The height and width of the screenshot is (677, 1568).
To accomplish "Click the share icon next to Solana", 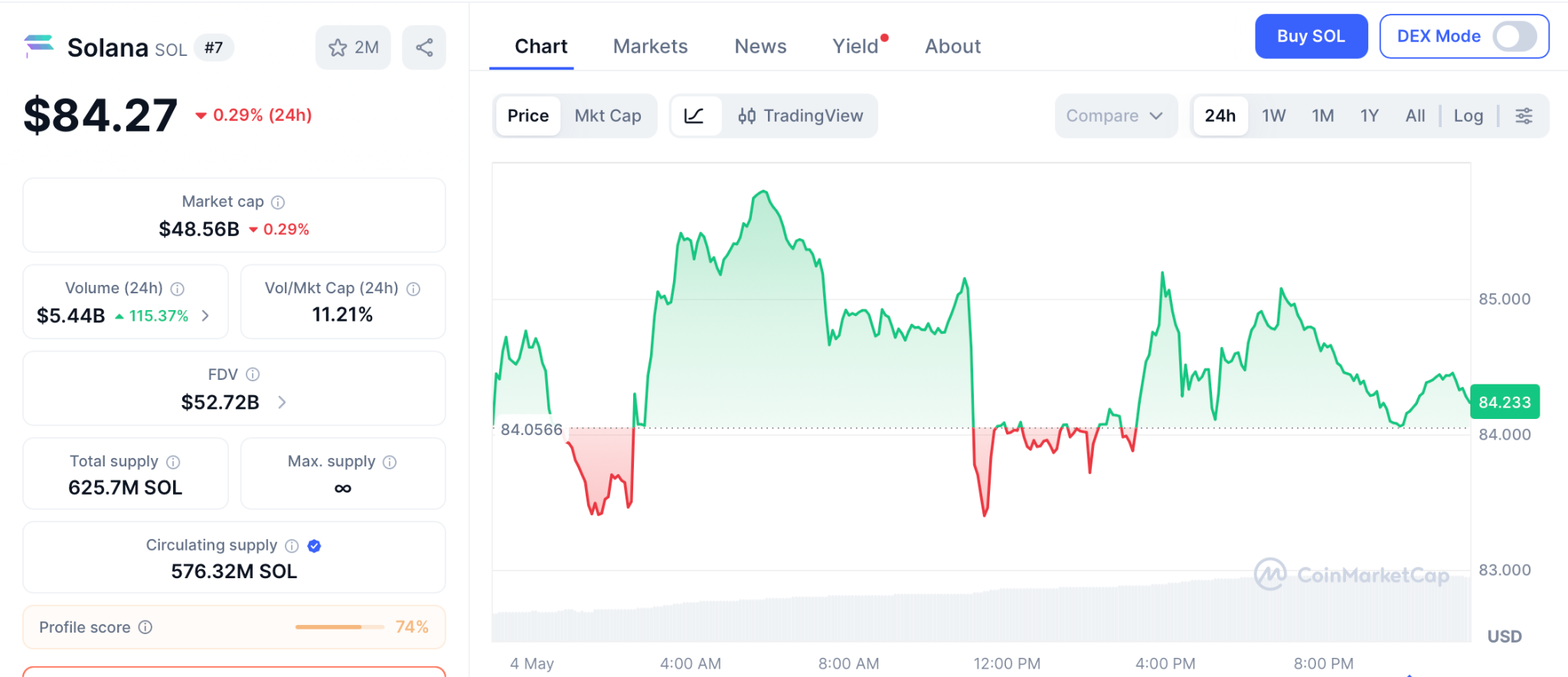I will [424, 47].
